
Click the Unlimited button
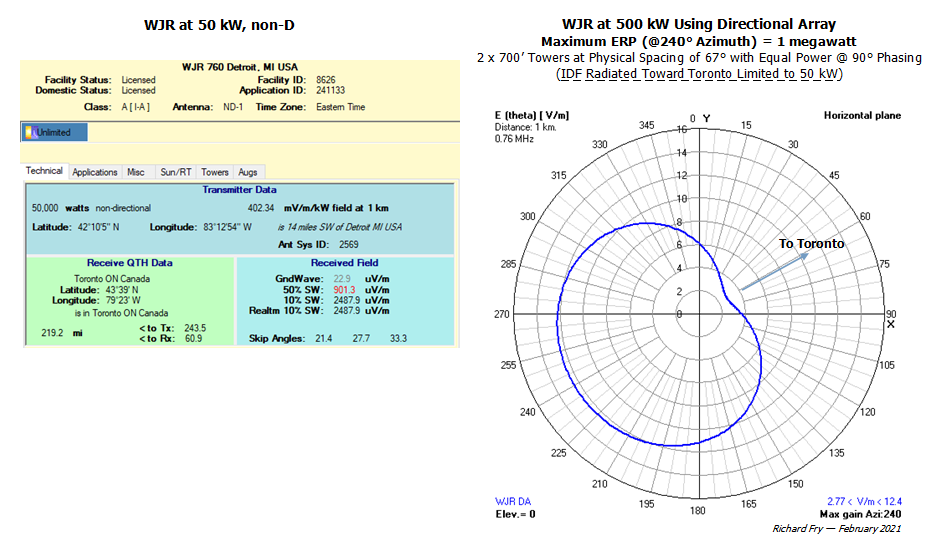(x=54, y=132)
